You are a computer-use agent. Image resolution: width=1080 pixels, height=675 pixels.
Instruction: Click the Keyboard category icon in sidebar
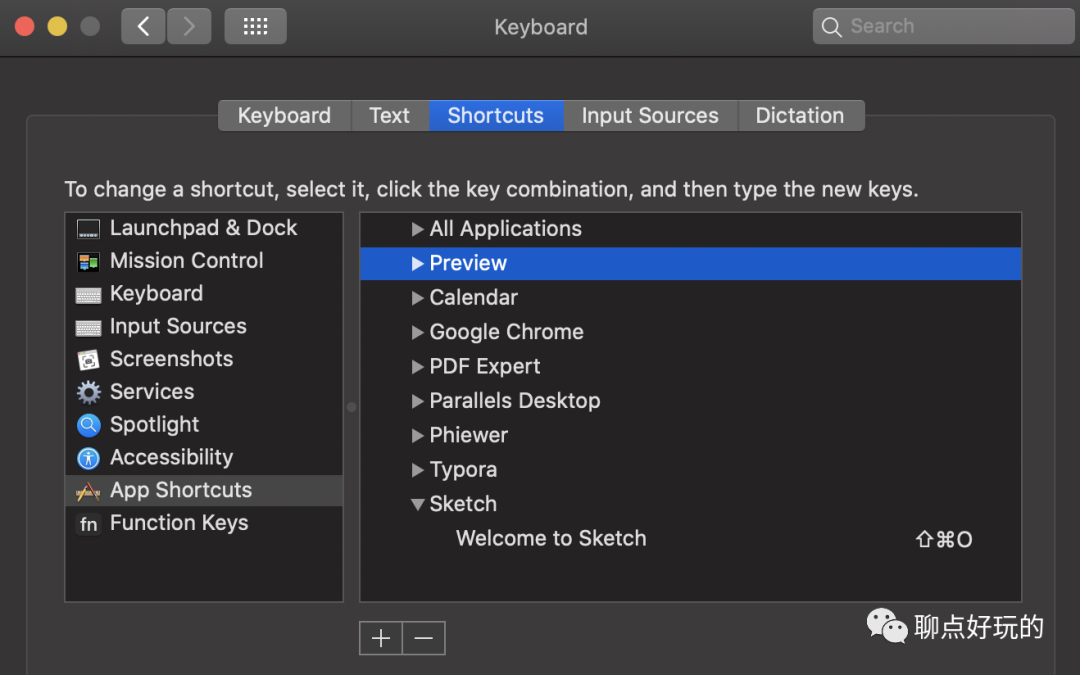coord(88,295)
